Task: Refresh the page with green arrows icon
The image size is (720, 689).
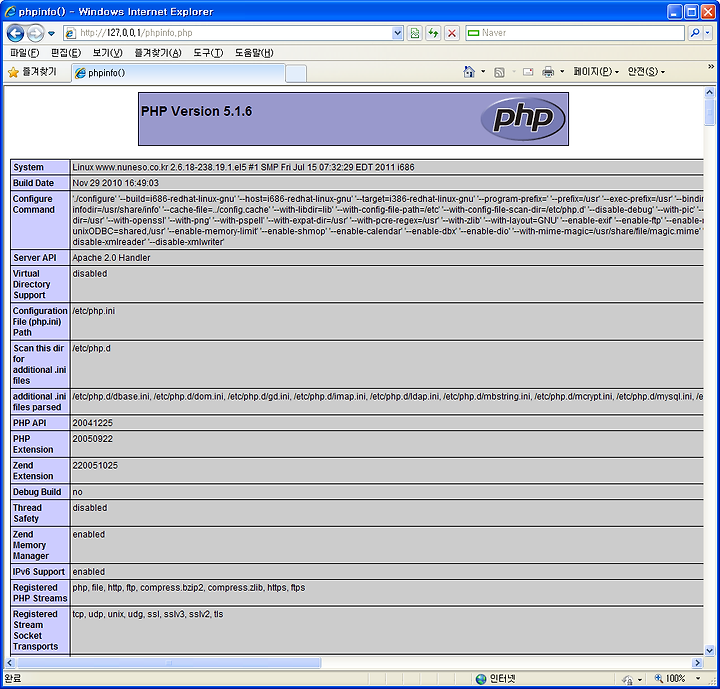Action: click(x=433, y=33)
